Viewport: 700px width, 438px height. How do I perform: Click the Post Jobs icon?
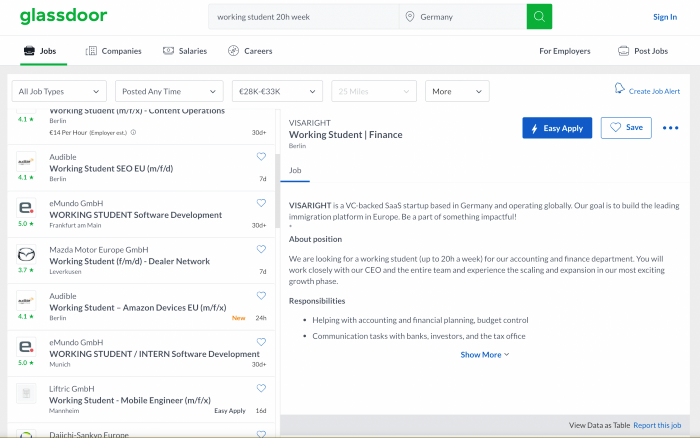(x=623, y=50)
